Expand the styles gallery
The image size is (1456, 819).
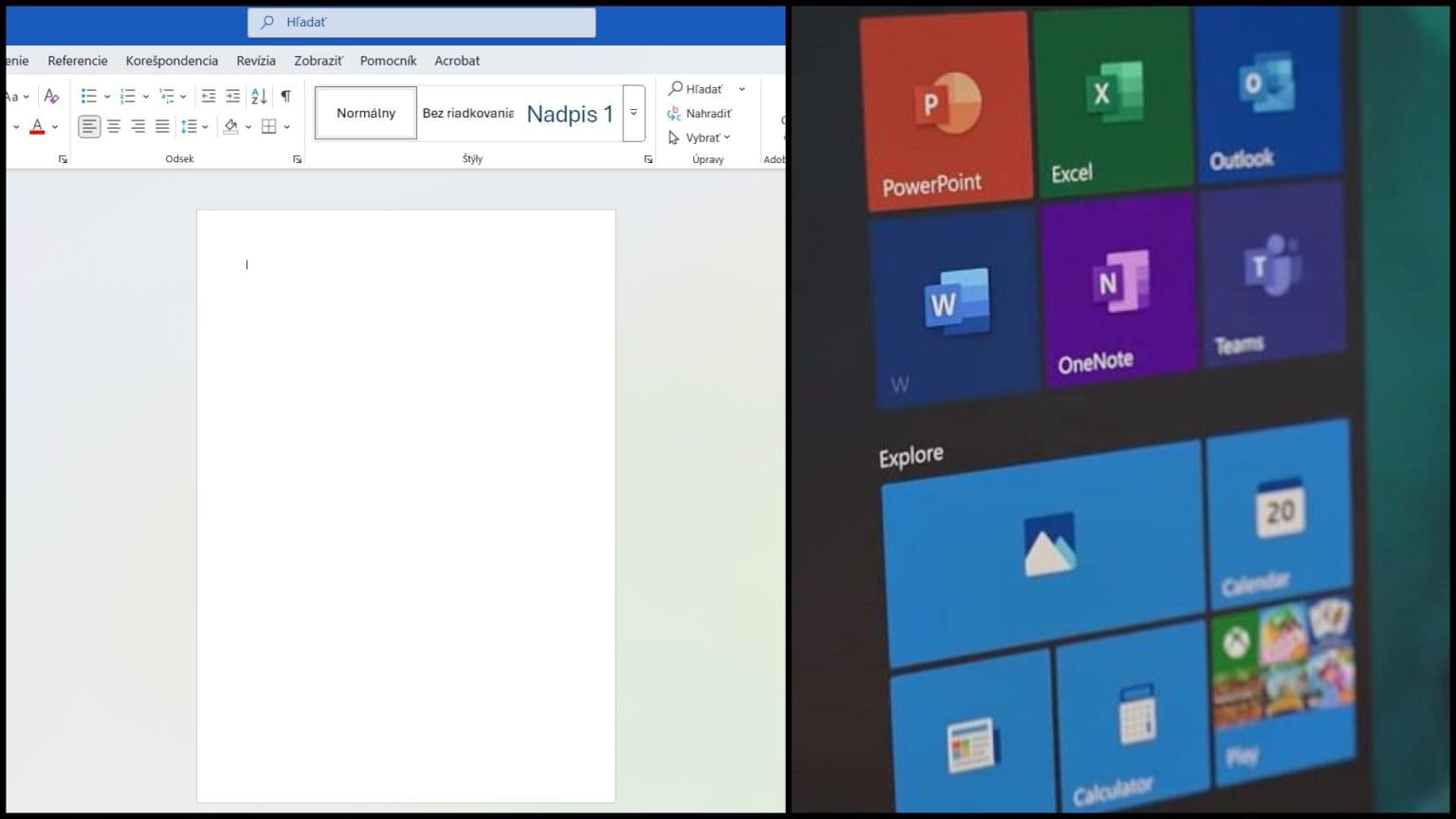pos(633,113)
